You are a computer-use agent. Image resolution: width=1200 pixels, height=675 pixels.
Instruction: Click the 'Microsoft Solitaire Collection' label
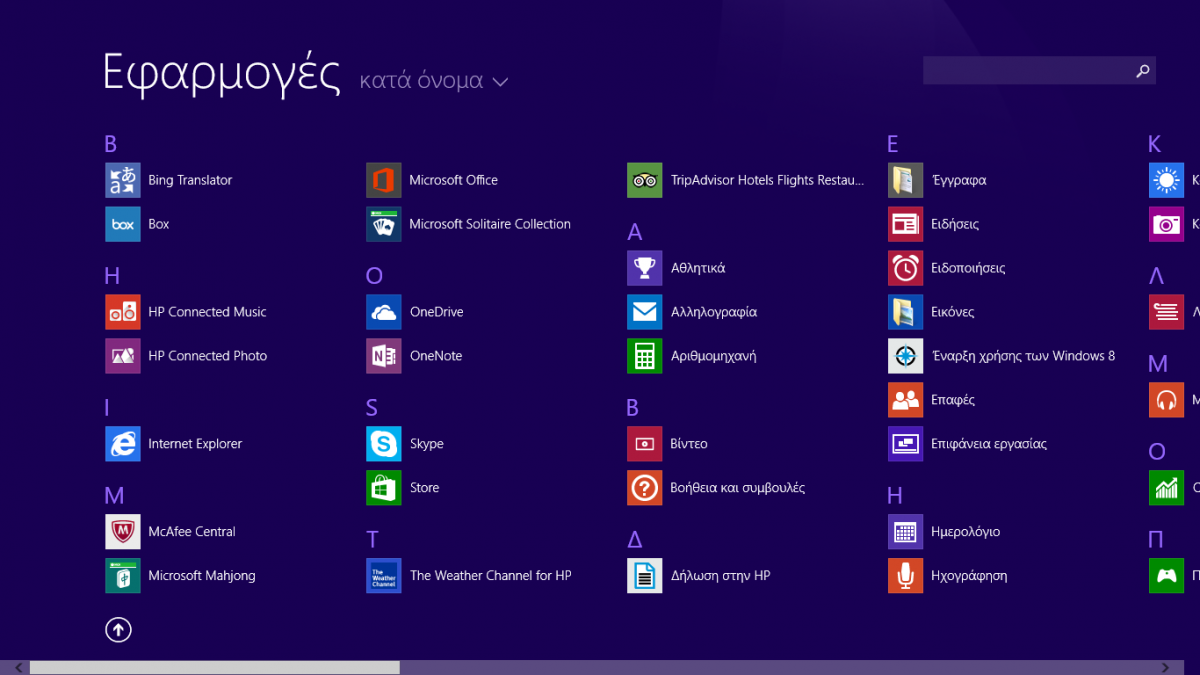tap(490, 224)
